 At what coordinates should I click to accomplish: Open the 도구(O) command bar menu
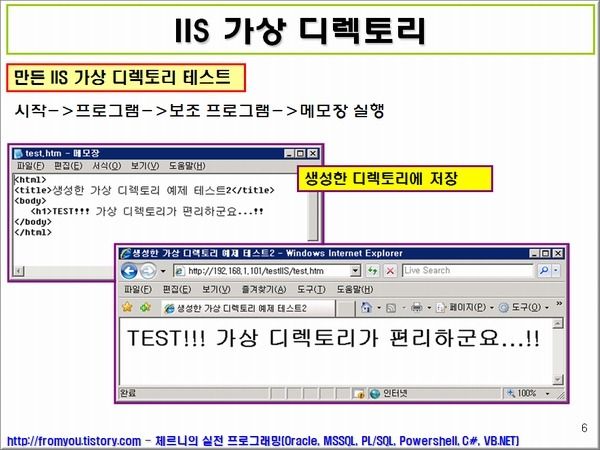pos(525,307)
